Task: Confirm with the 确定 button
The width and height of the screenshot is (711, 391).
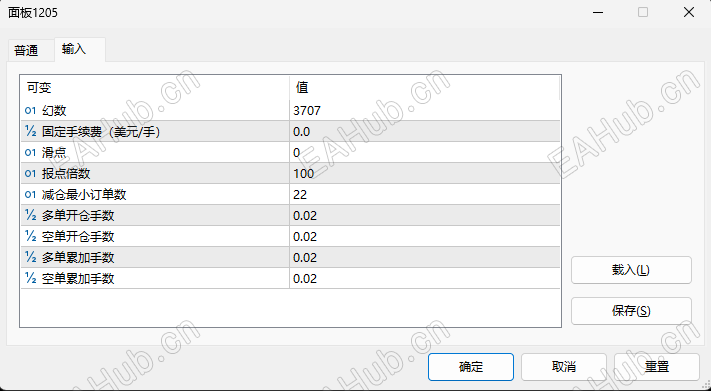Action: click(x=471, y=367)
